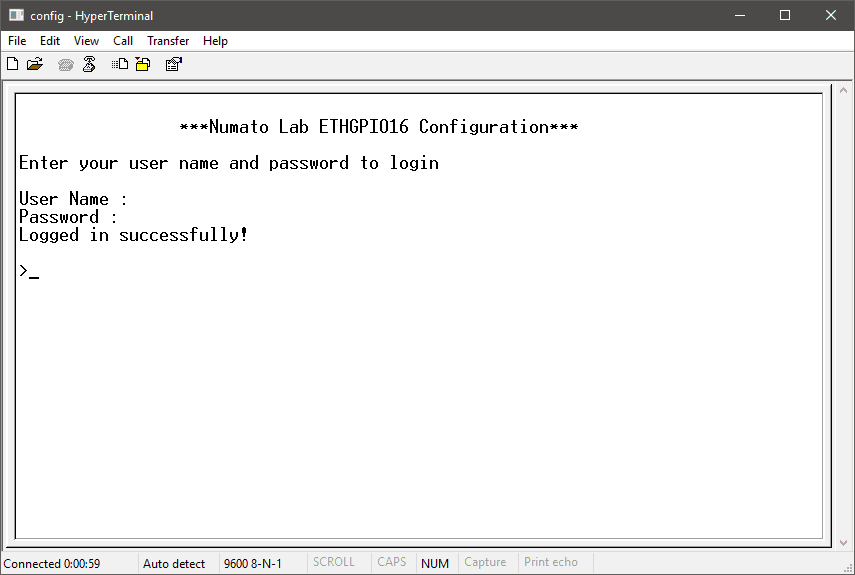Toggle the Print echo status indicator
The width and height of the screenshot is (855, 575).
coord(551,563)
